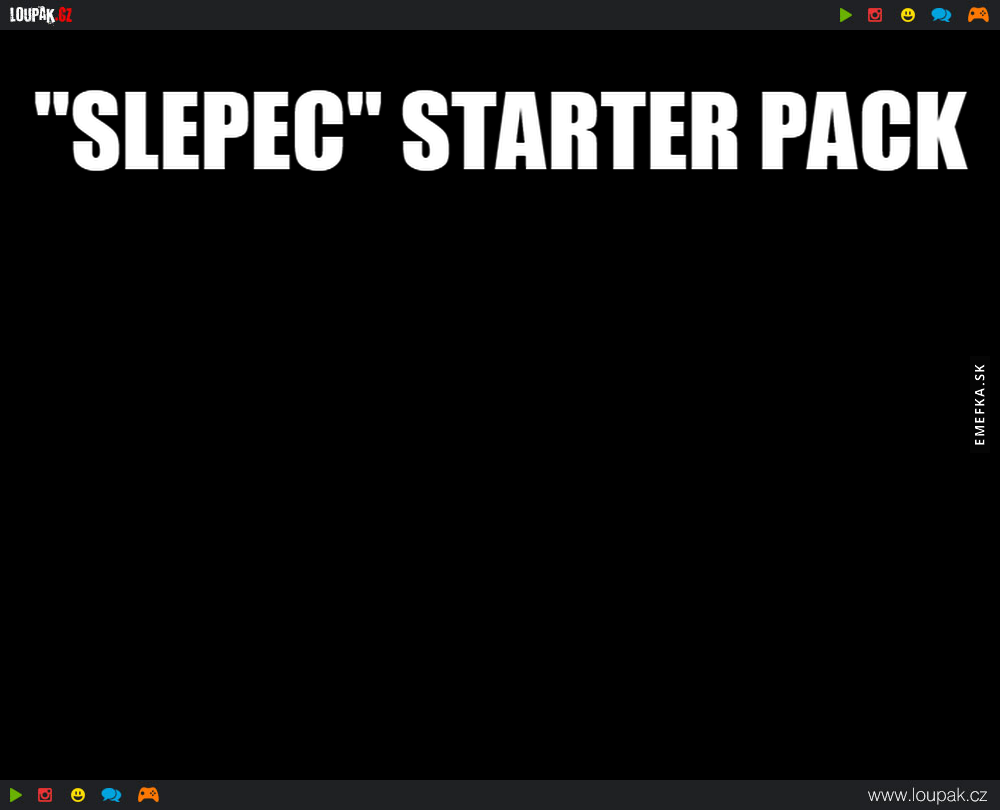Click the green play icon in top header
The image size is (1000, 810).
click(x=846, y=15)
